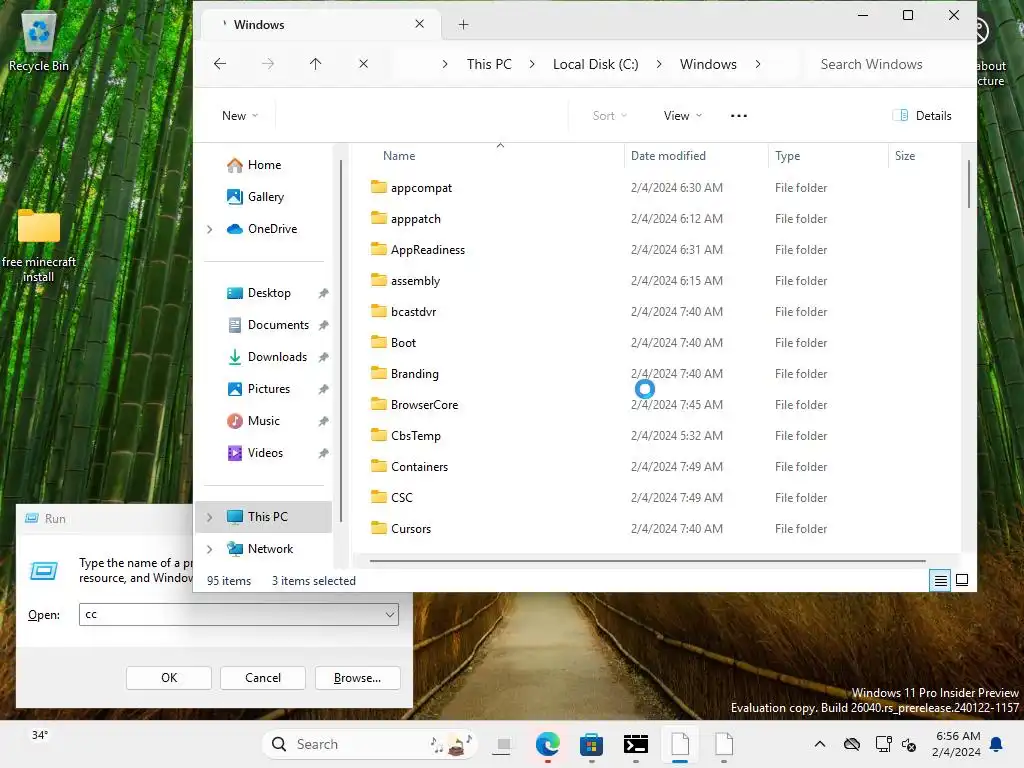This screenshot has width=1024, height=768.
Task: Click Cancel in the Run dialog
Action: click(x=263, y=678)
